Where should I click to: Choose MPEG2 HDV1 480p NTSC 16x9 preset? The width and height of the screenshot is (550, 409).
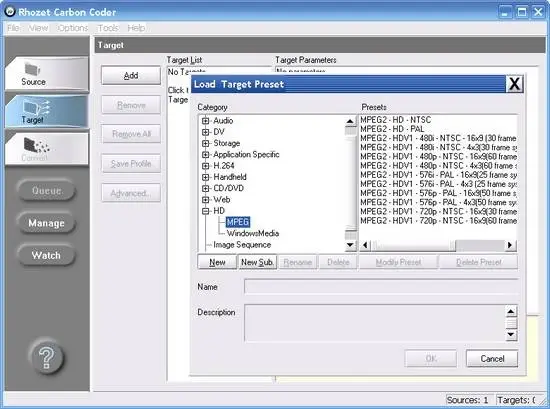pyautogui.click(x=438, y=156)
